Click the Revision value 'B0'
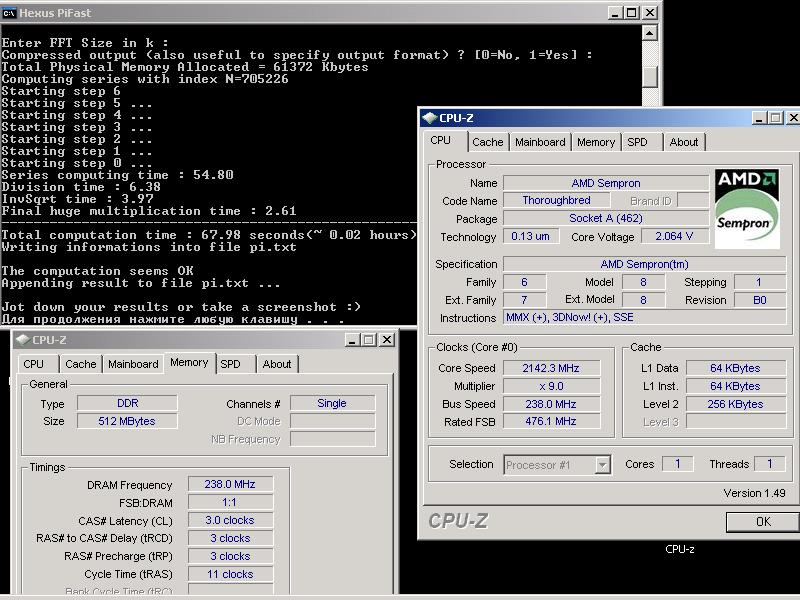 coord(760,300)
